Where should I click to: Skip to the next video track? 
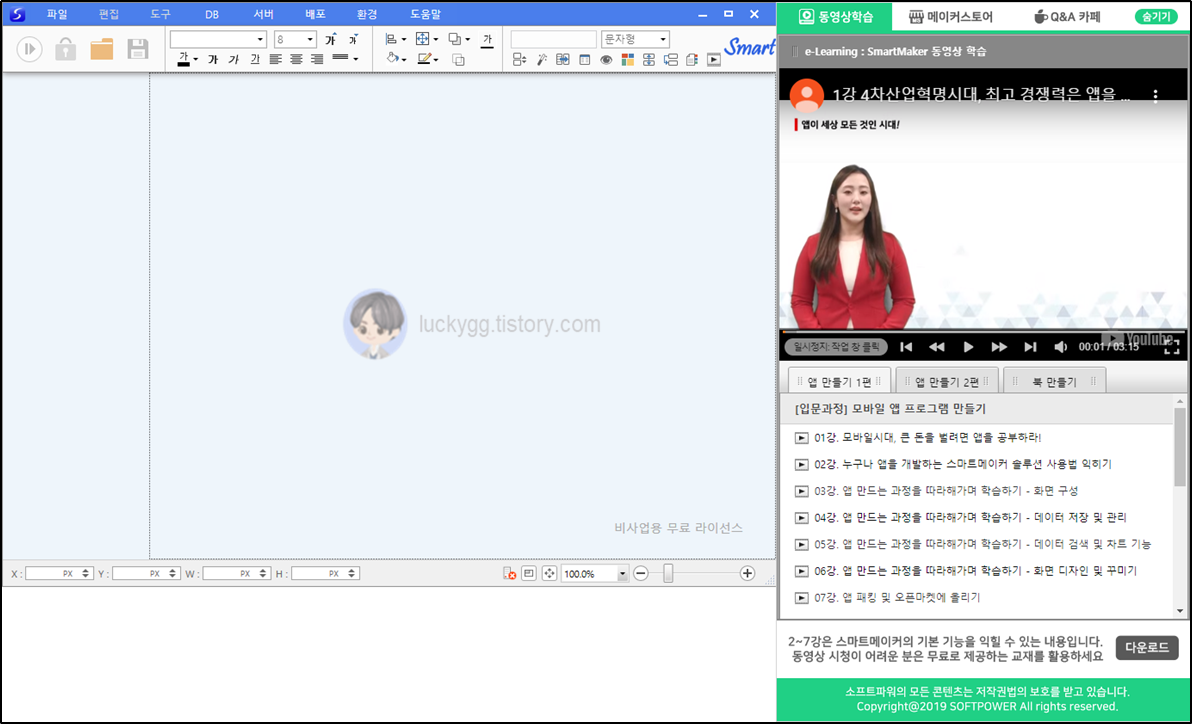point(1030,347)
